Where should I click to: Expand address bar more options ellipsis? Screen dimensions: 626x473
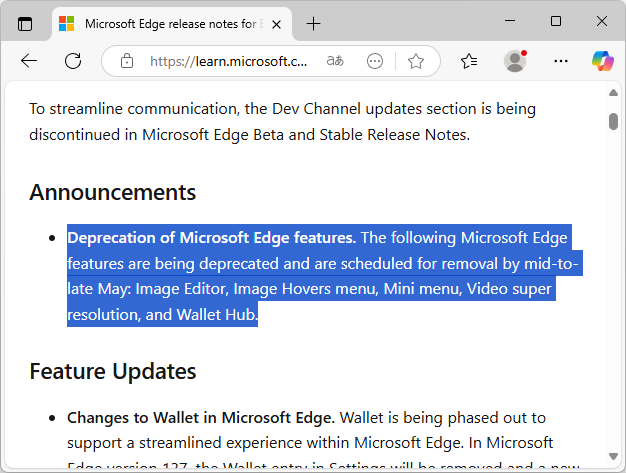point(375,61)
